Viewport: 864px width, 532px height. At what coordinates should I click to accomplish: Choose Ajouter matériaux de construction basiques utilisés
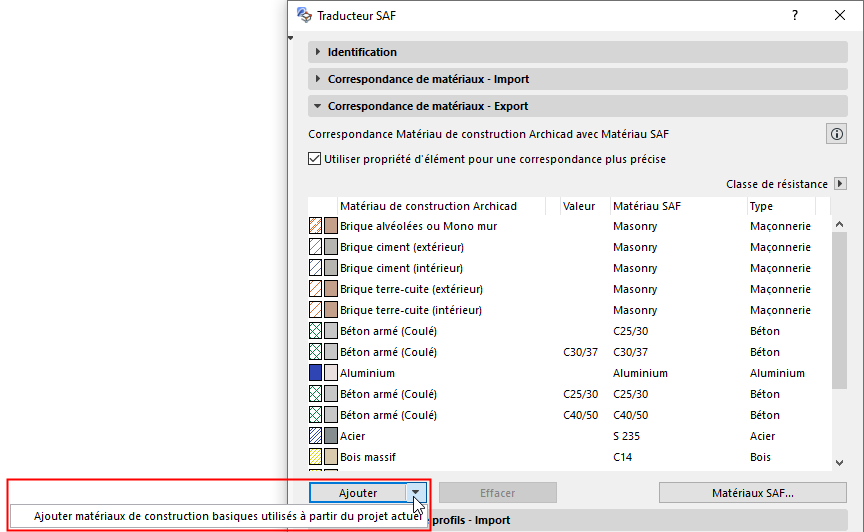(228, 516)
